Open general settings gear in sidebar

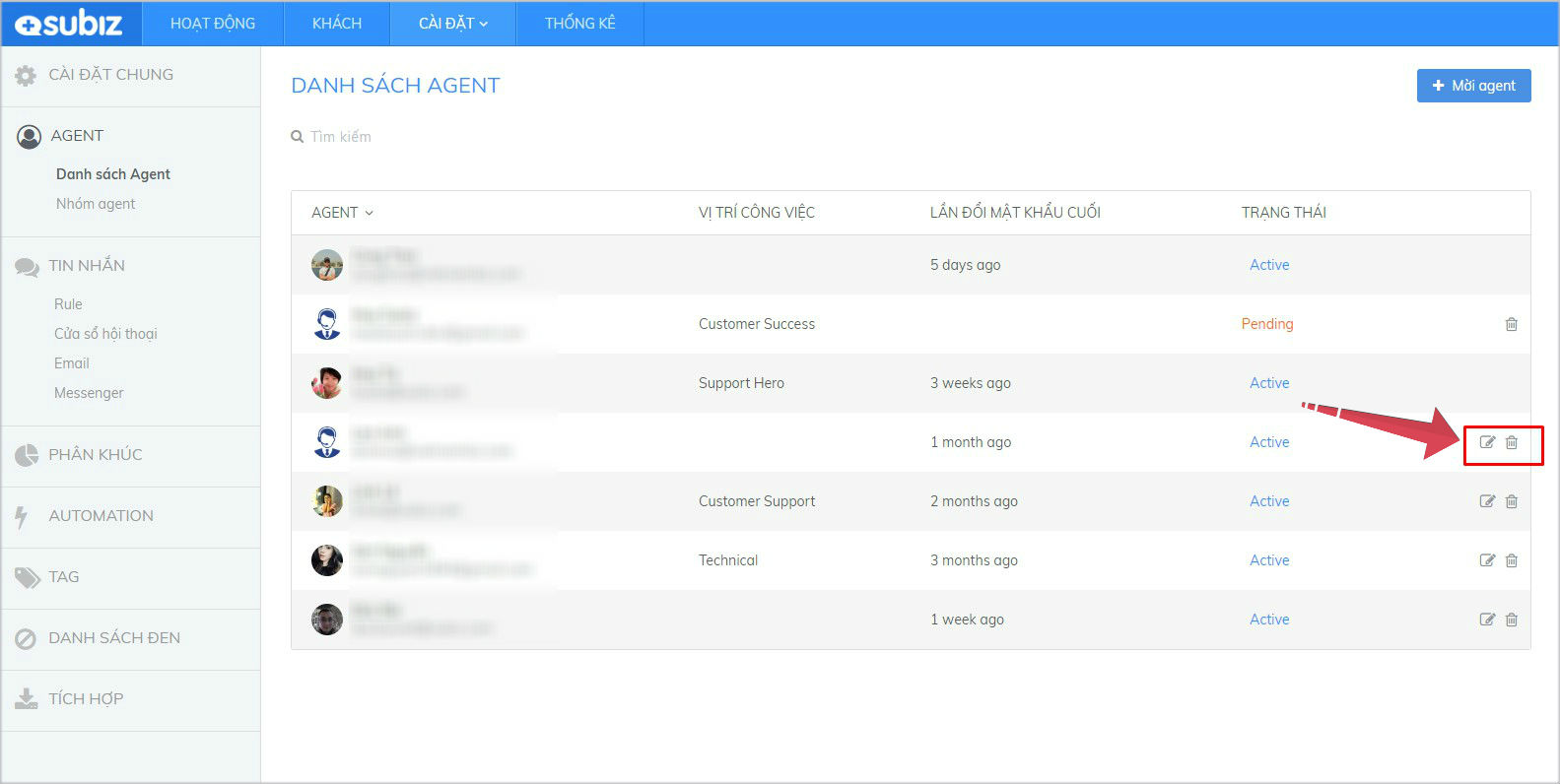click(26, 75)
